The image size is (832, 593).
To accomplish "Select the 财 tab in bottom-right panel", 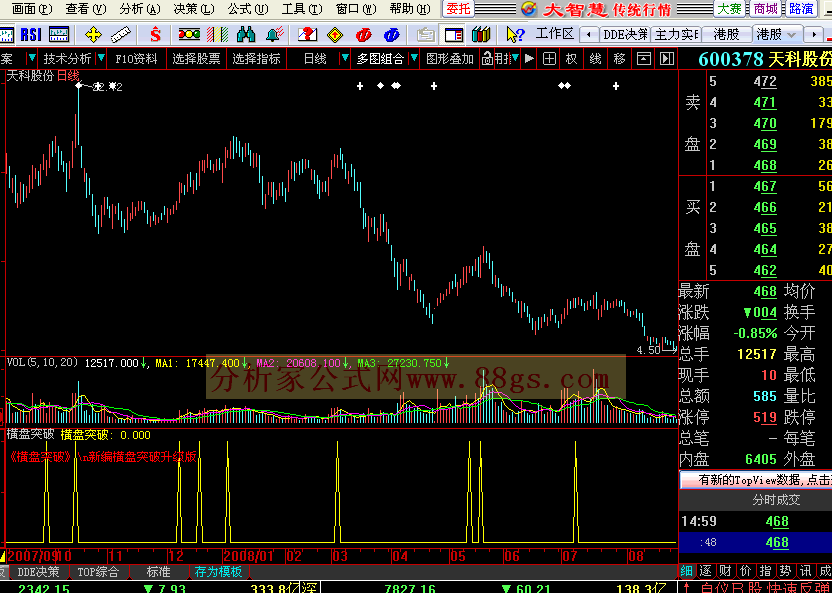I will 725,571.
